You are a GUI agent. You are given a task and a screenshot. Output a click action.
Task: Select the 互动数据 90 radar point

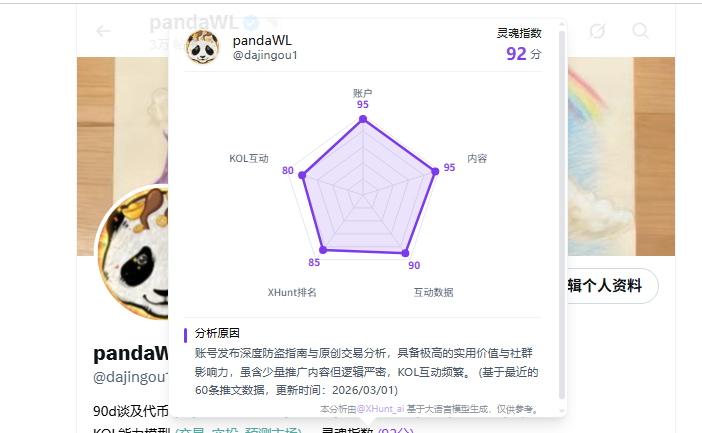405,253
